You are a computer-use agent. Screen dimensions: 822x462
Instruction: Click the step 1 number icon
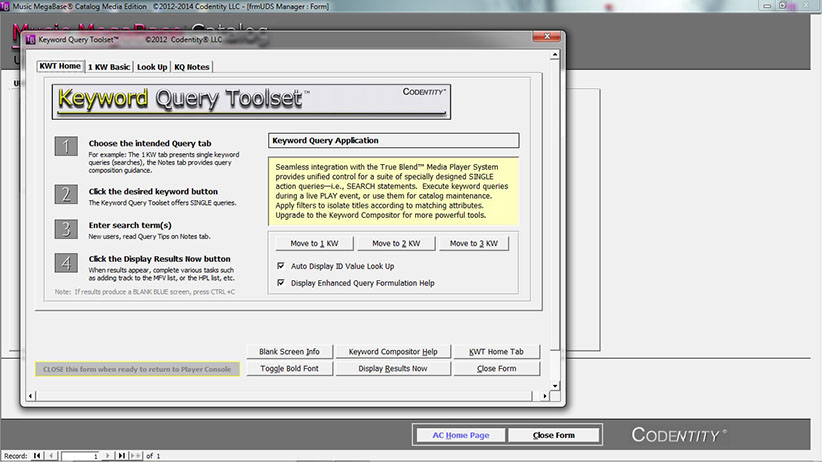[66, 148]
